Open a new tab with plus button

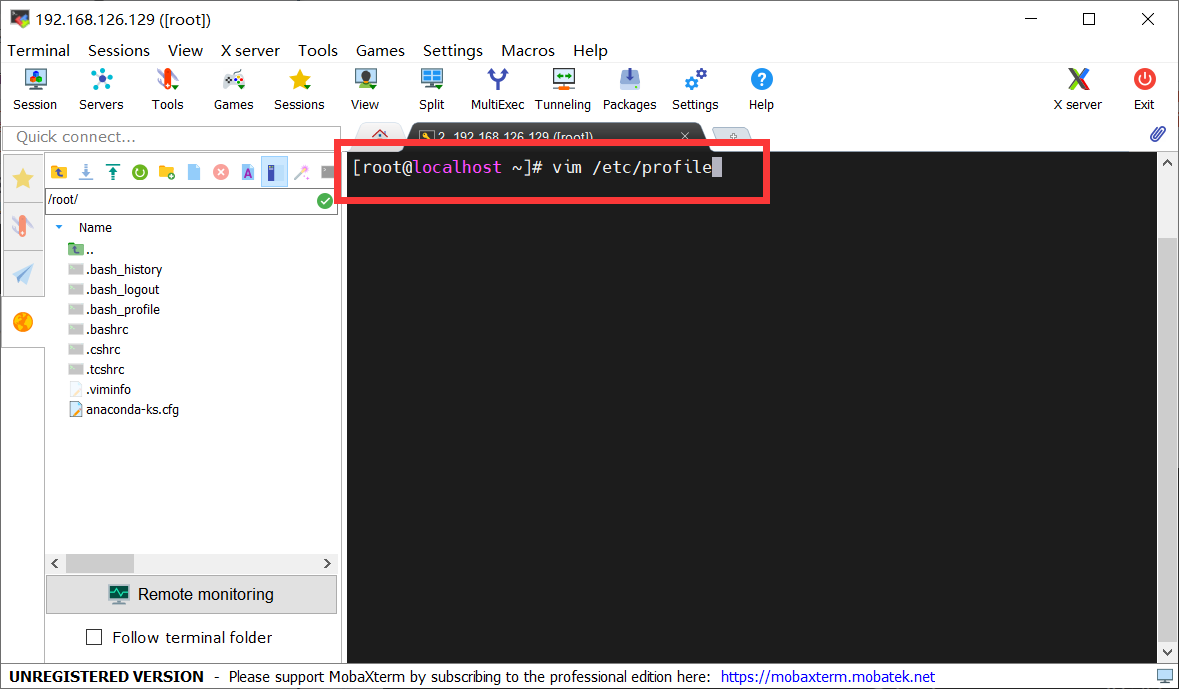732,136
